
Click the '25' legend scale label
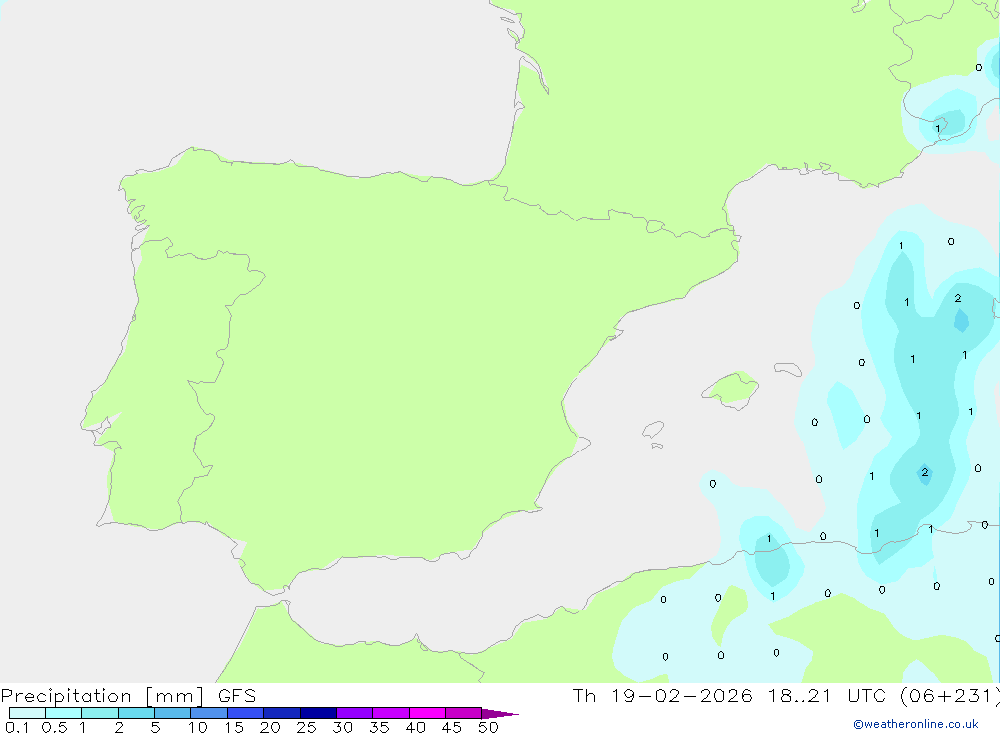click(306, 727)
